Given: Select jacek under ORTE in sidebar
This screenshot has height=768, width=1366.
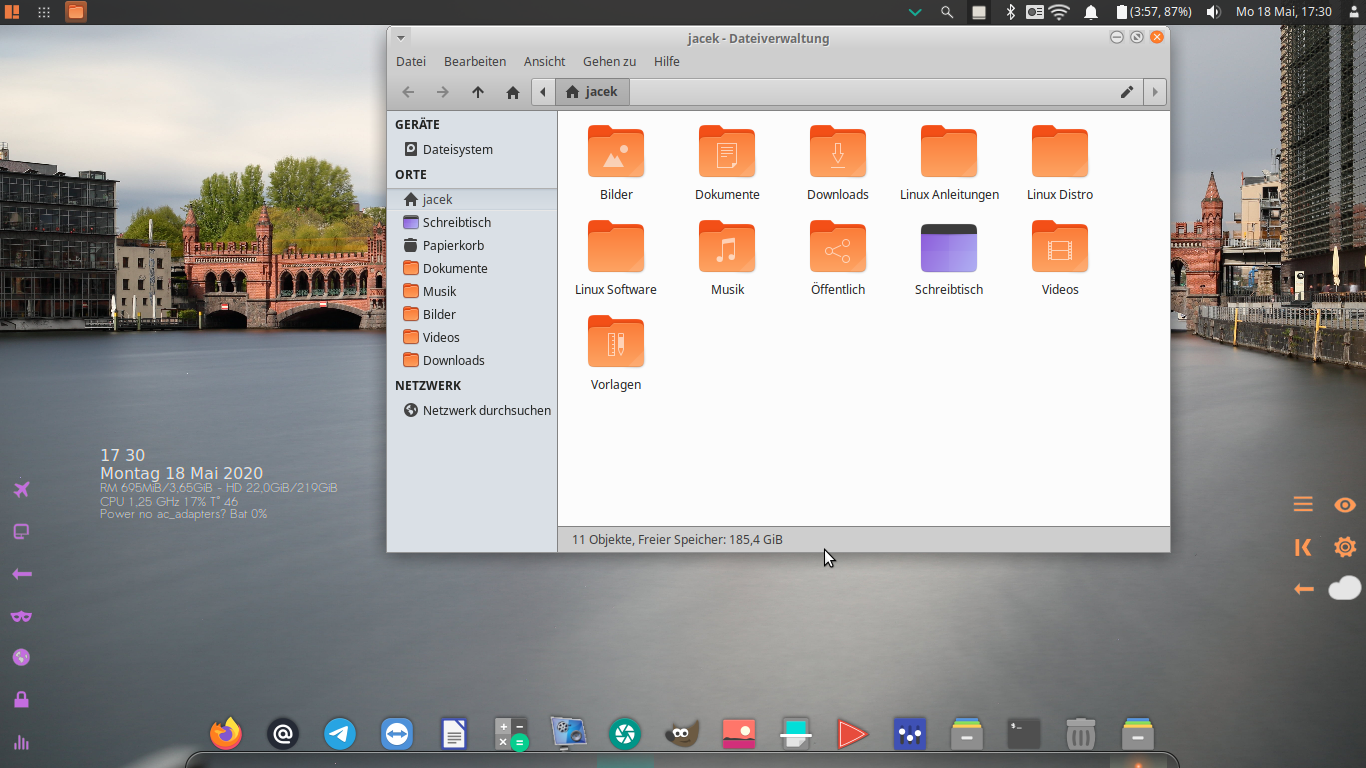Looking at the screenshot, I should (x=472, y=199).
